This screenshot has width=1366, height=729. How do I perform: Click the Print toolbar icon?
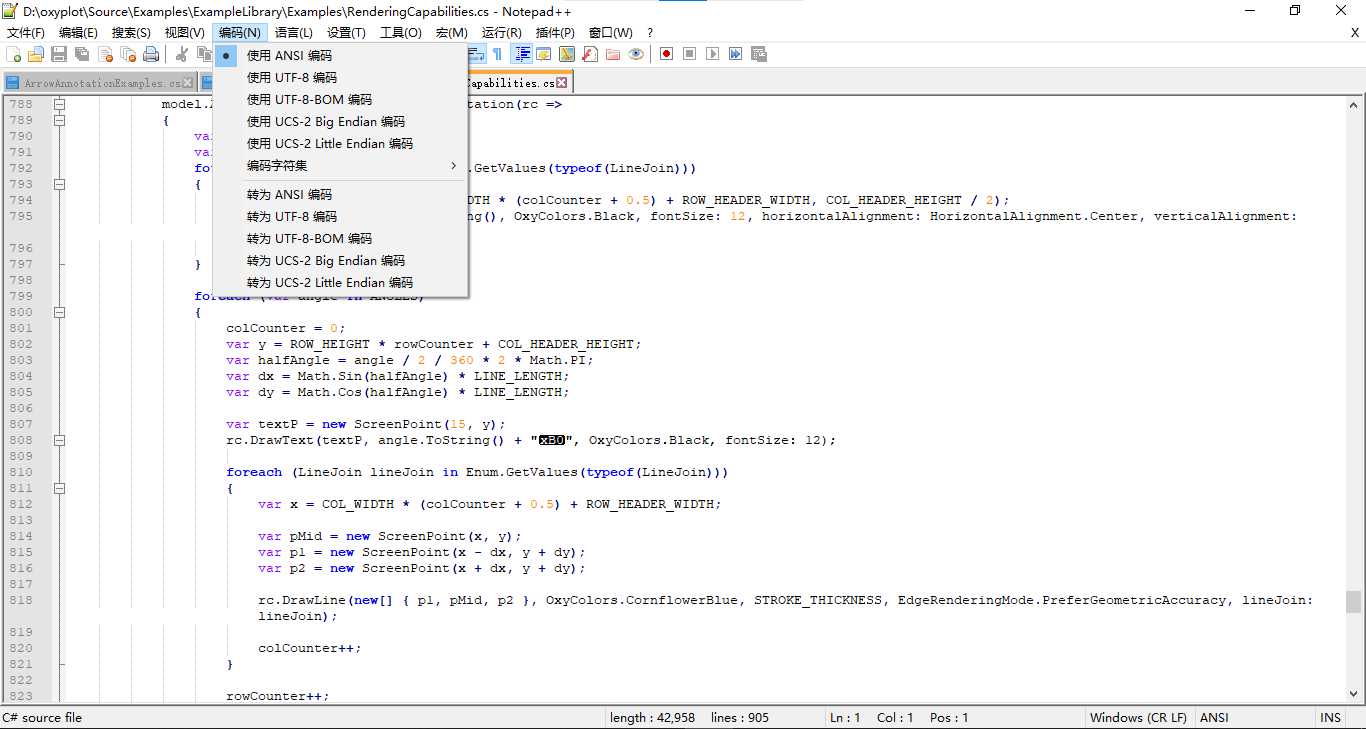click(x=151, y=54)
